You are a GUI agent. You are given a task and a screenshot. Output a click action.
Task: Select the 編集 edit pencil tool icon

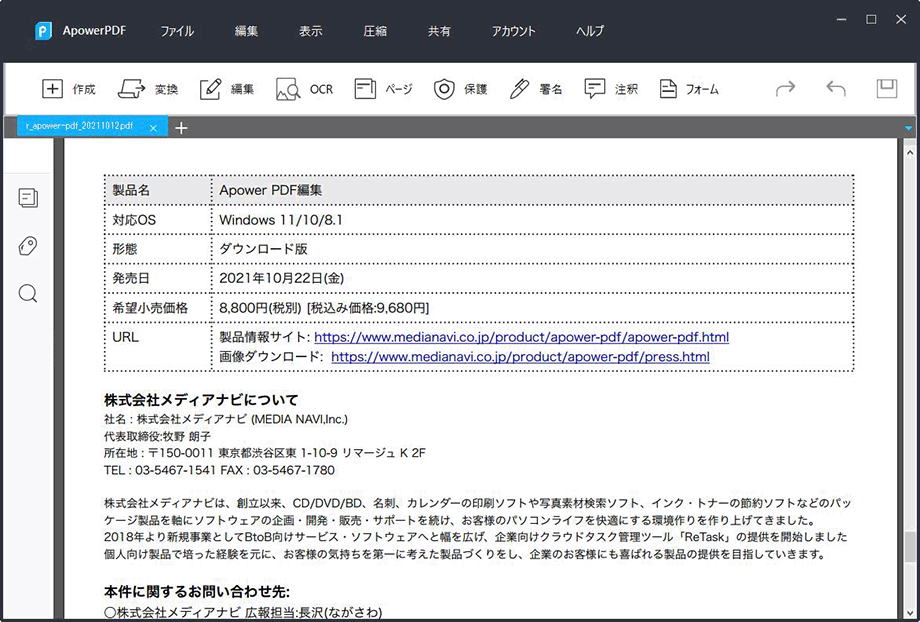click(210, 89)
